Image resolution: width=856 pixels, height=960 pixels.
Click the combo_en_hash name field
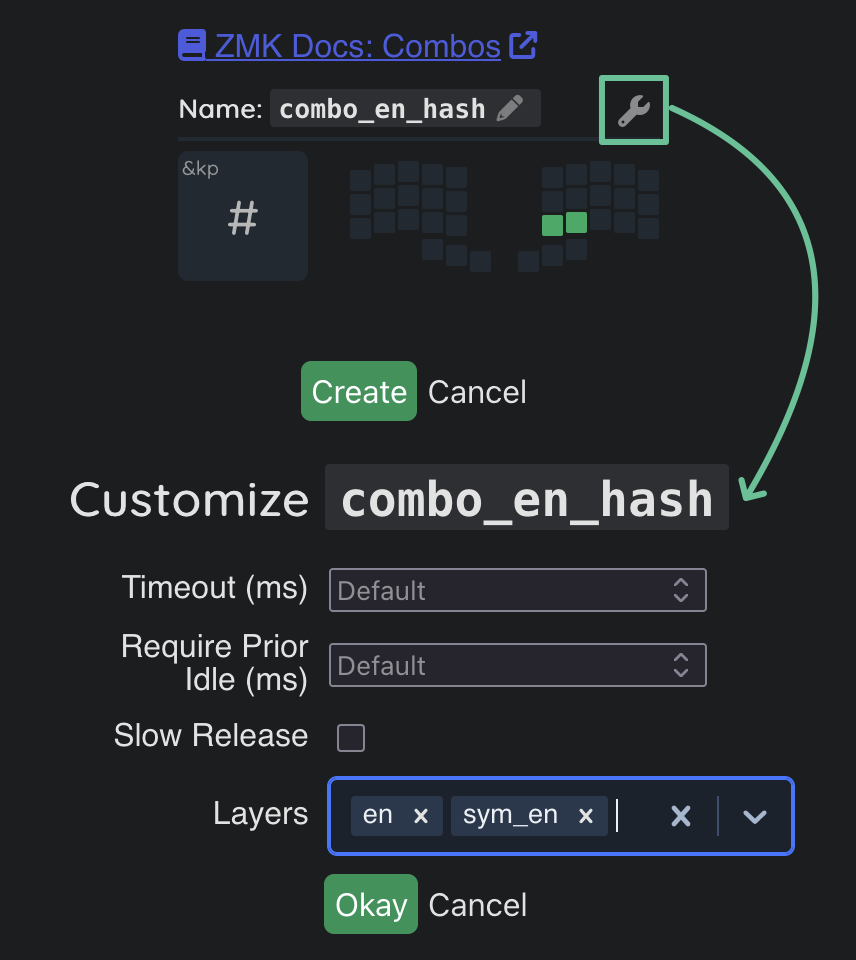[x=382, y=109]
